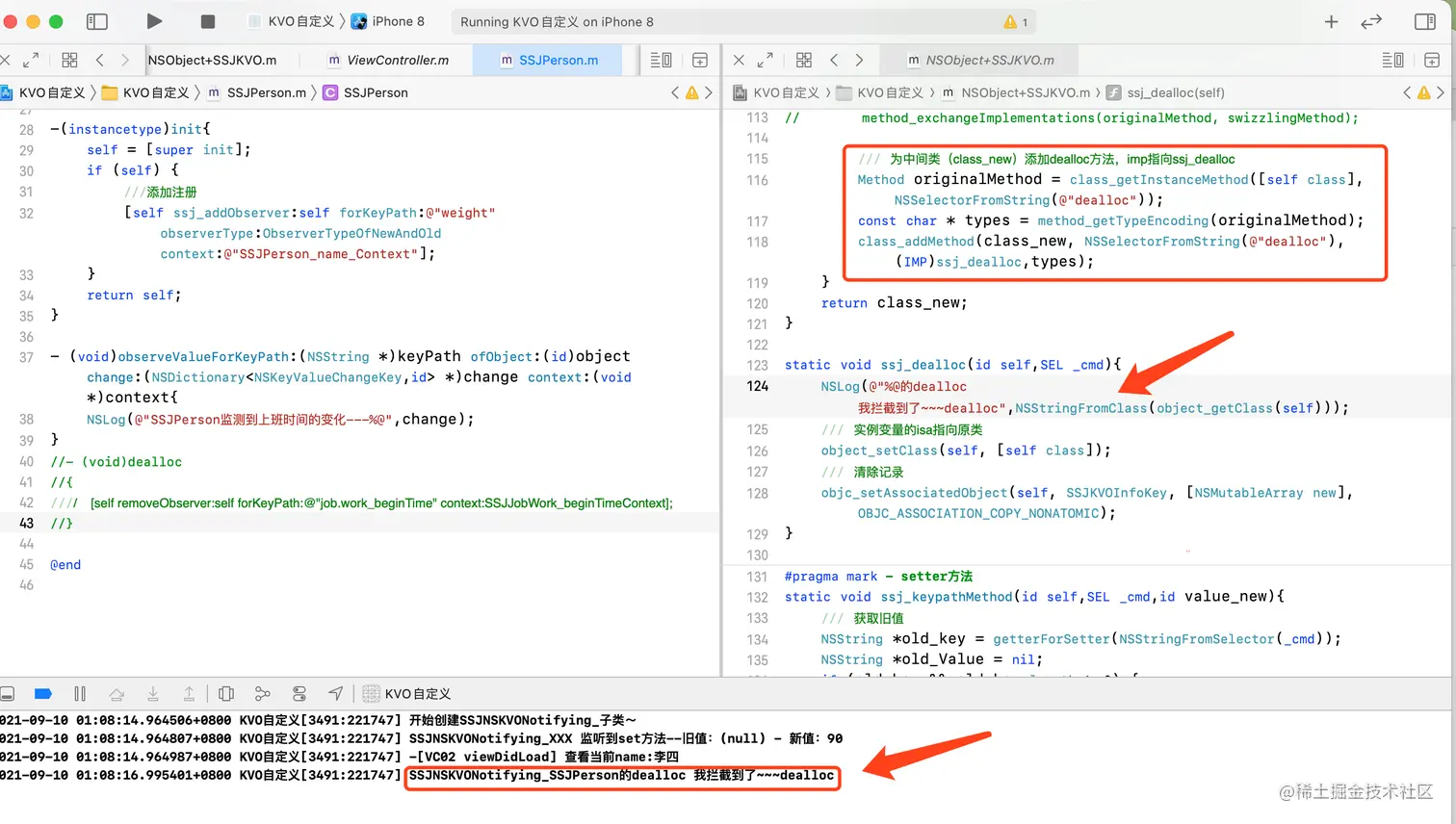Screen dimensions: 1456x824
Task: Open NSObject+SSJKVO.m in right jump bar
Action: coord(1016,92)
